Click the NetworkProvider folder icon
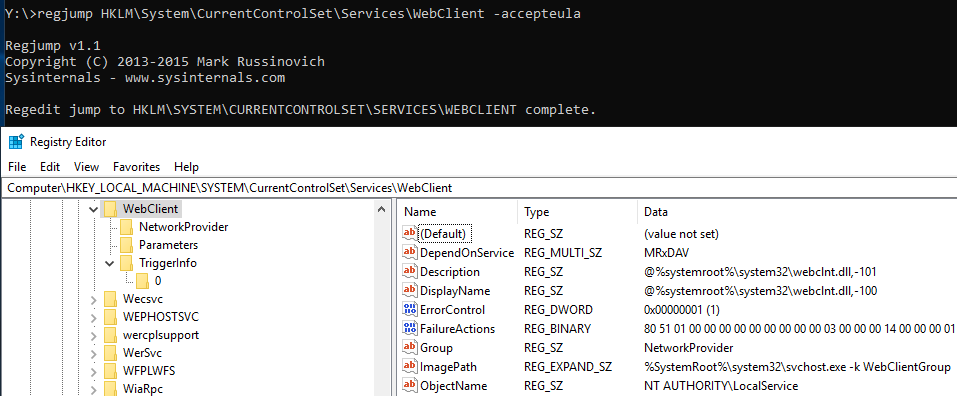 tap(126, 227)
